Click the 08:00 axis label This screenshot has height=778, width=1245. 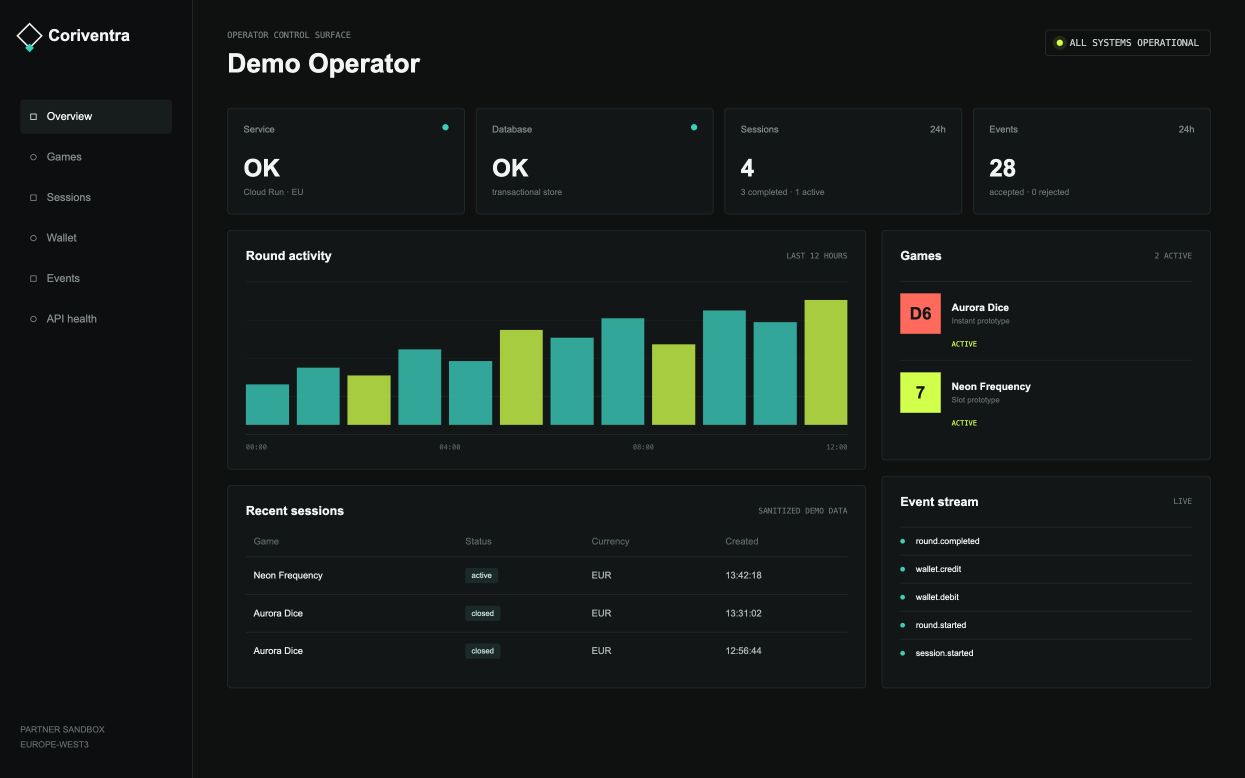pos(643,447)
